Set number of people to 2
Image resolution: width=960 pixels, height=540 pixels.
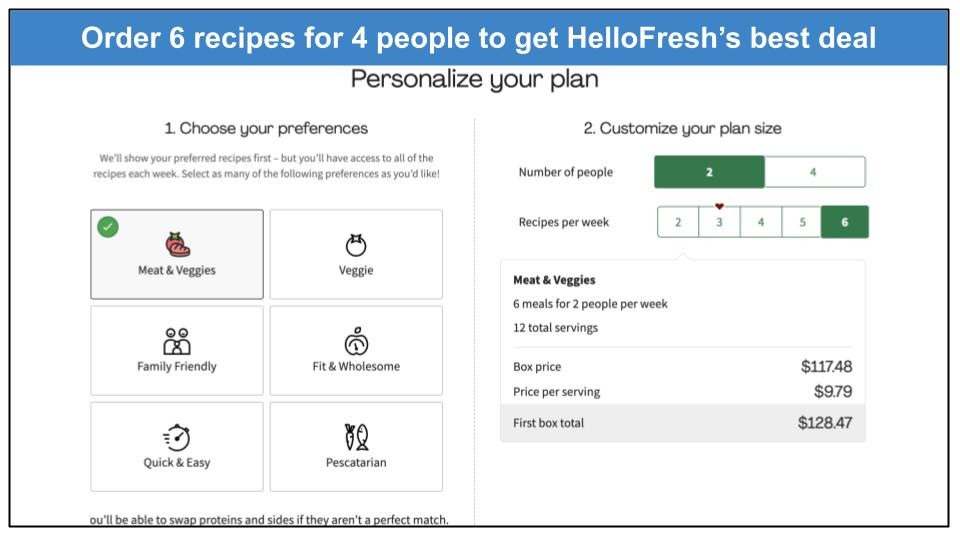point(710,172)
